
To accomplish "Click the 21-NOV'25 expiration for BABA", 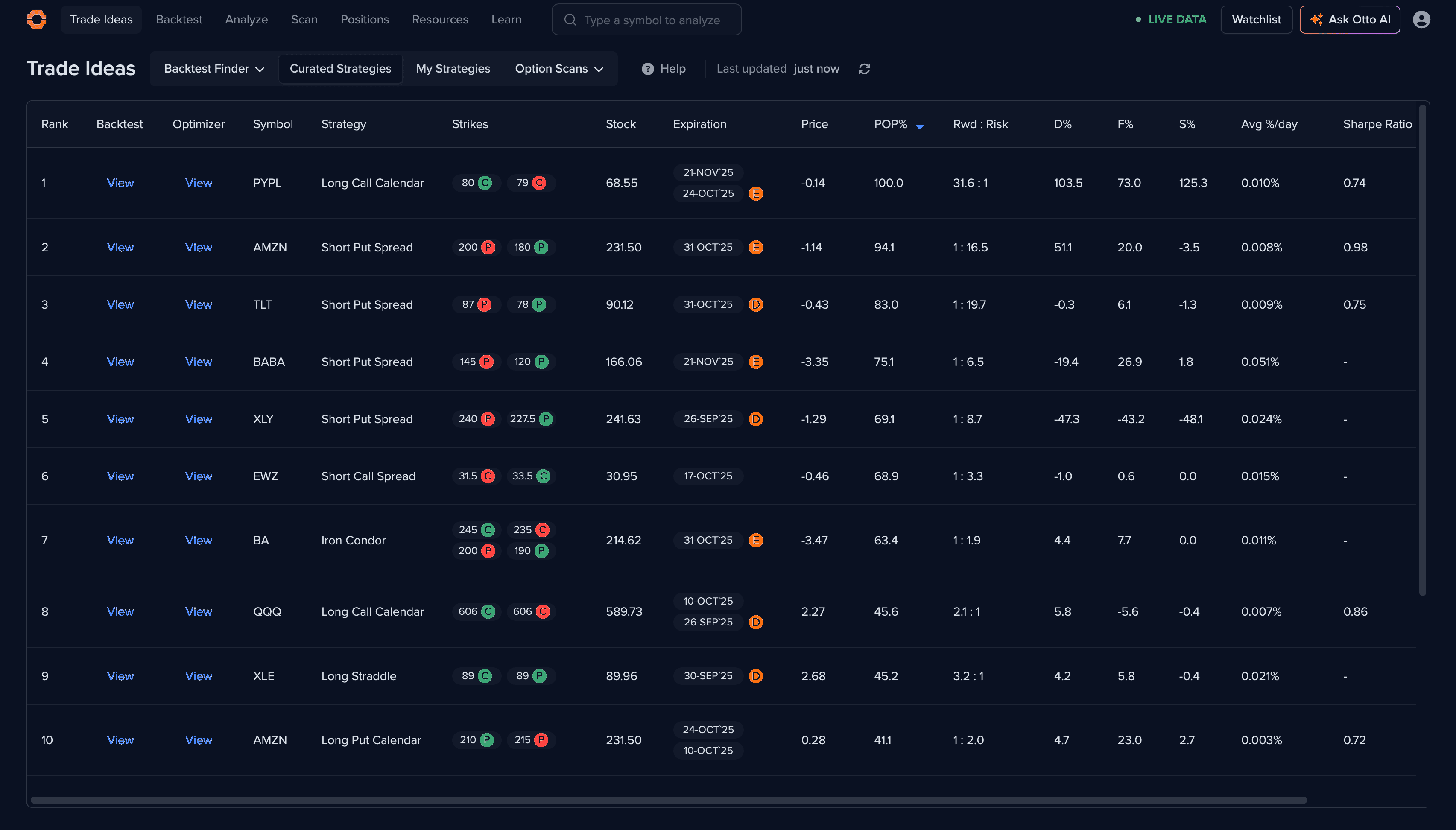I will click(708, 362).
